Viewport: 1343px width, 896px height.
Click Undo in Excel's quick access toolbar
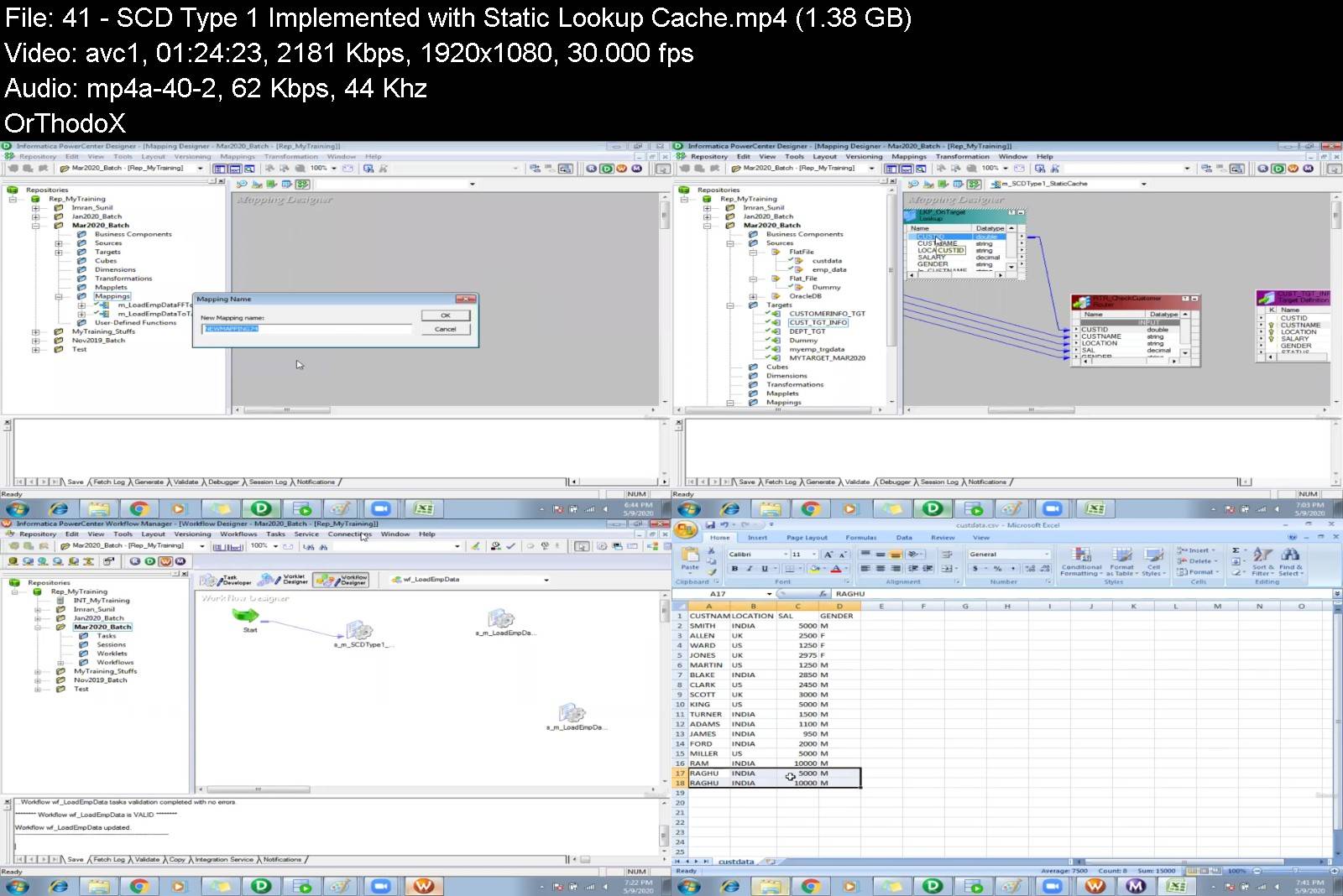[724, 525]
